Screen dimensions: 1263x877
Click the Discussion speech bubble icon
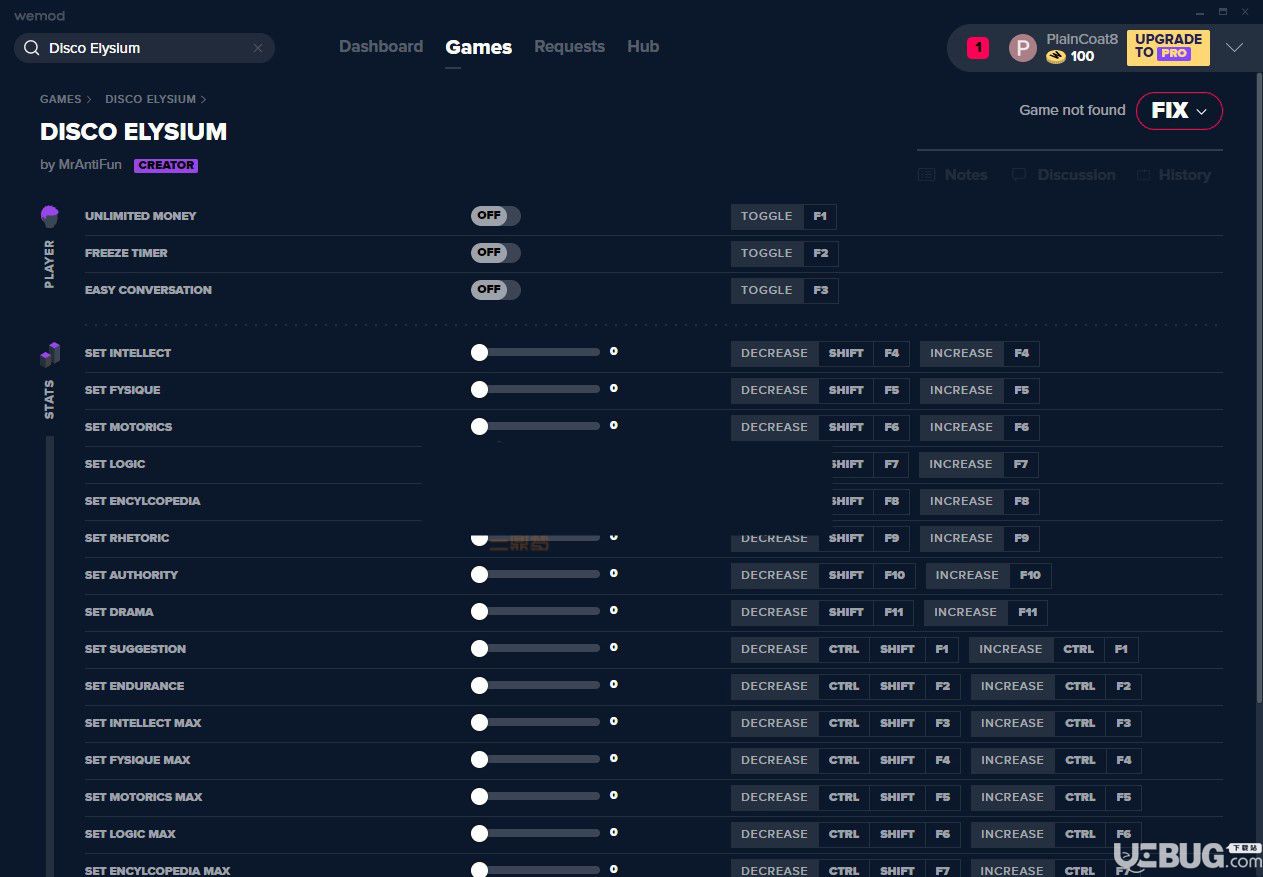pos(1019,175)
